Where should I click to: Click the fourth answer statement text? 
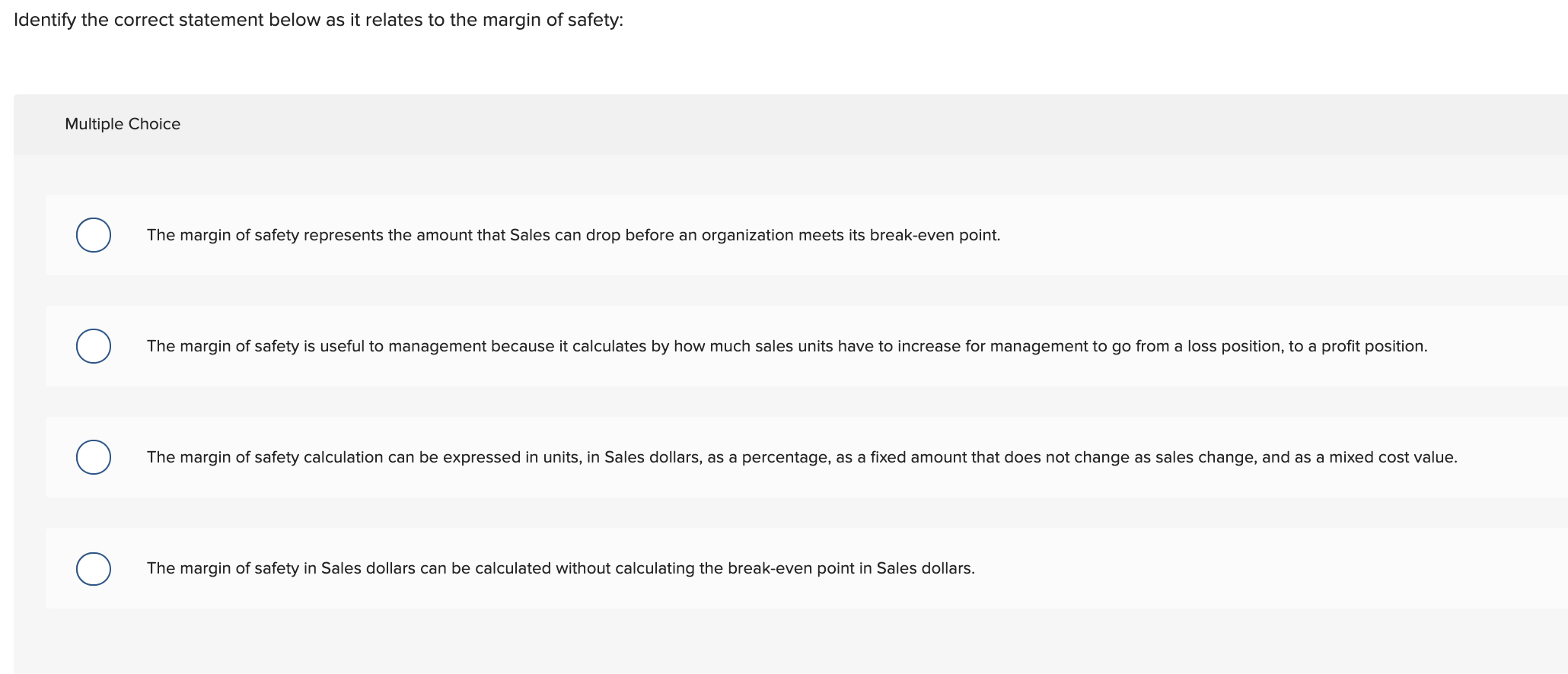pyautogui.click(x=561, y=568)
